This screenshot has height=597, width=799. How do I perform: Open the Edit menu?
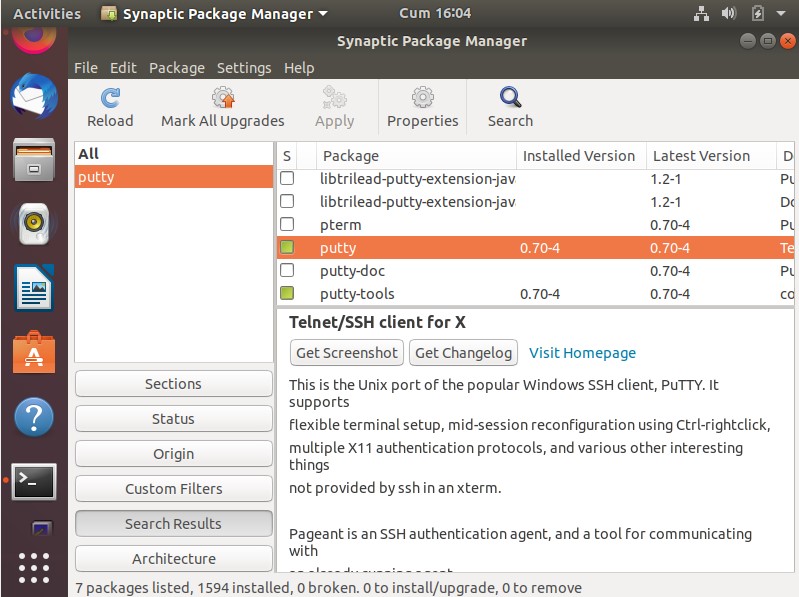pos(123,68)
